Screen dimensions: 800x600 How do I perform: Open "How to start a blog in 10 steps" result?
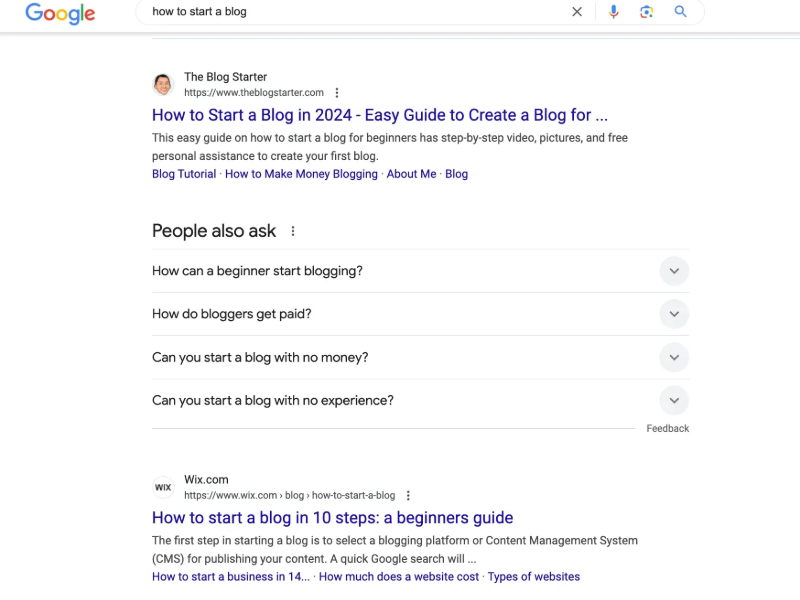tap(332, 518)
